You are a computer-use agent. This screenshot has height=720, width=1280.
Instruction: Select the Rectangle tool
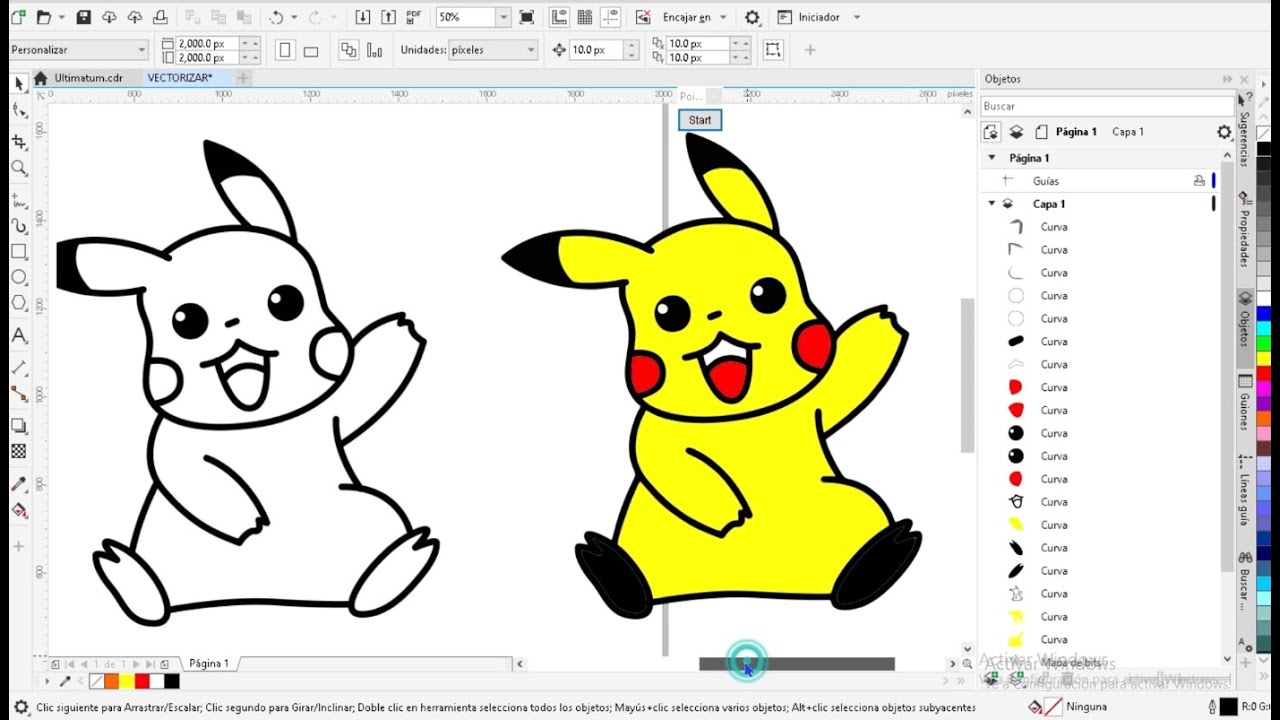19,252
